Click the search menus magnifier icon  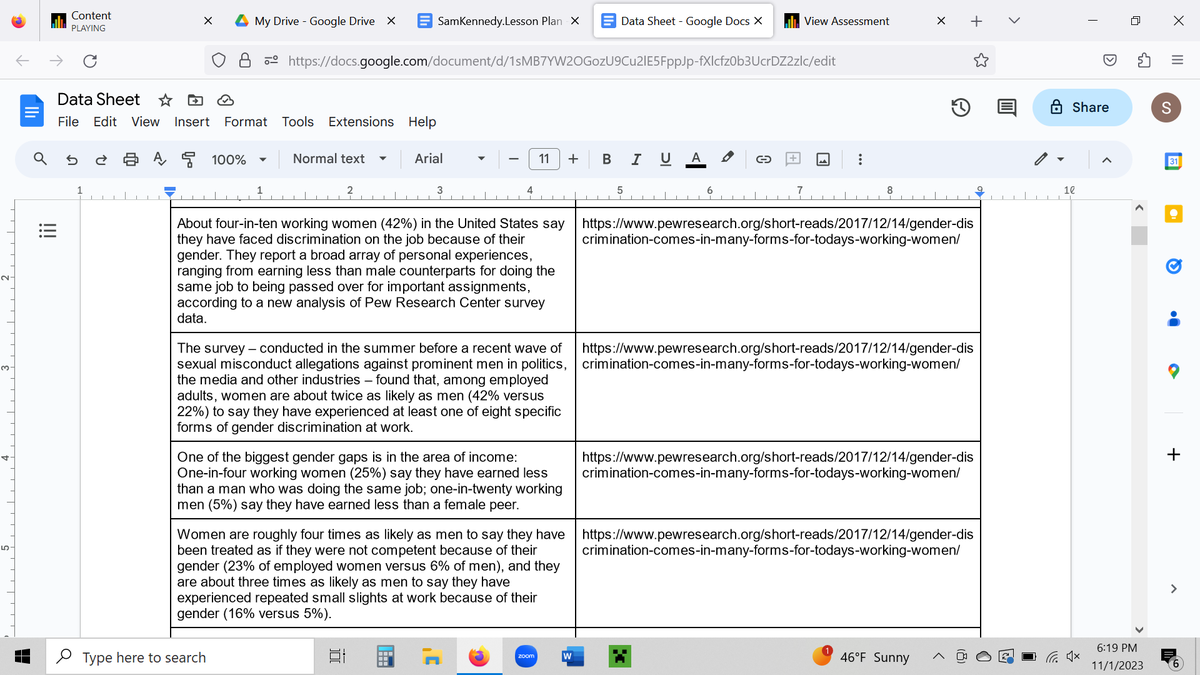41,158
